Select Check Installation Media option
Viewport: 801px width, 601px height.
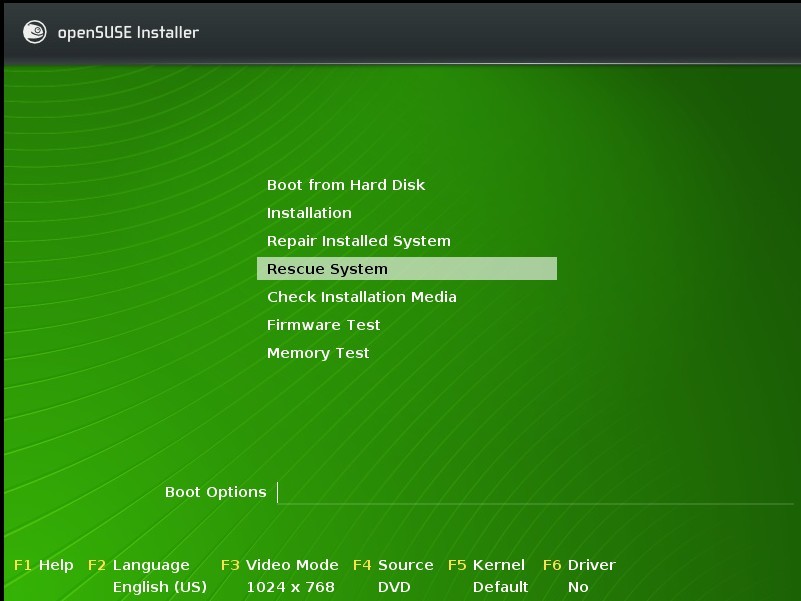coord(361,297)
